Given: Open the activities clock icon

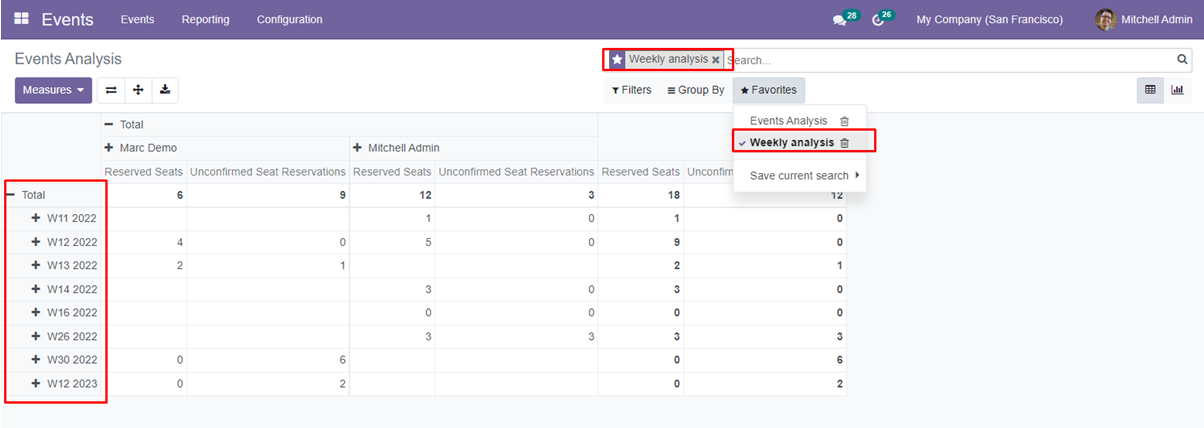Looking at the screenshot, I should click(878, 20).
